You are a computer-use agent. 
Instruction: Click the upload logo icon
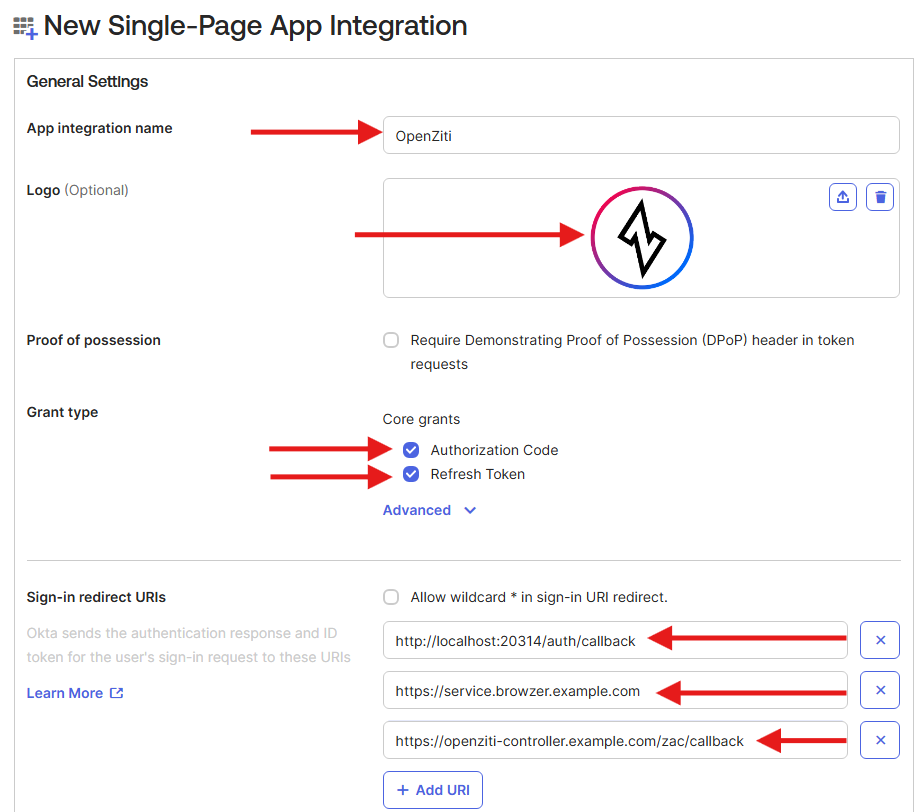(843, 197)
